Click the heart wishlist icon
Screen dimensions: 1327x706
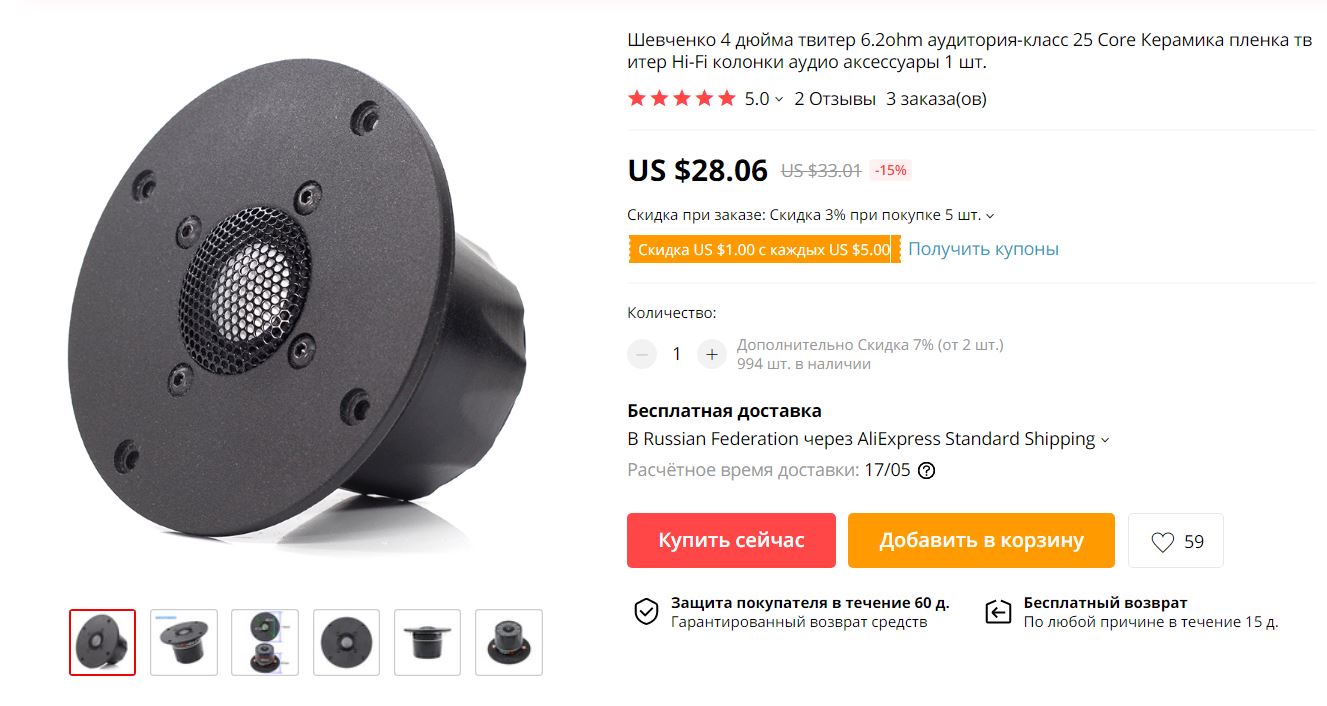click(x=1162, y=542)
